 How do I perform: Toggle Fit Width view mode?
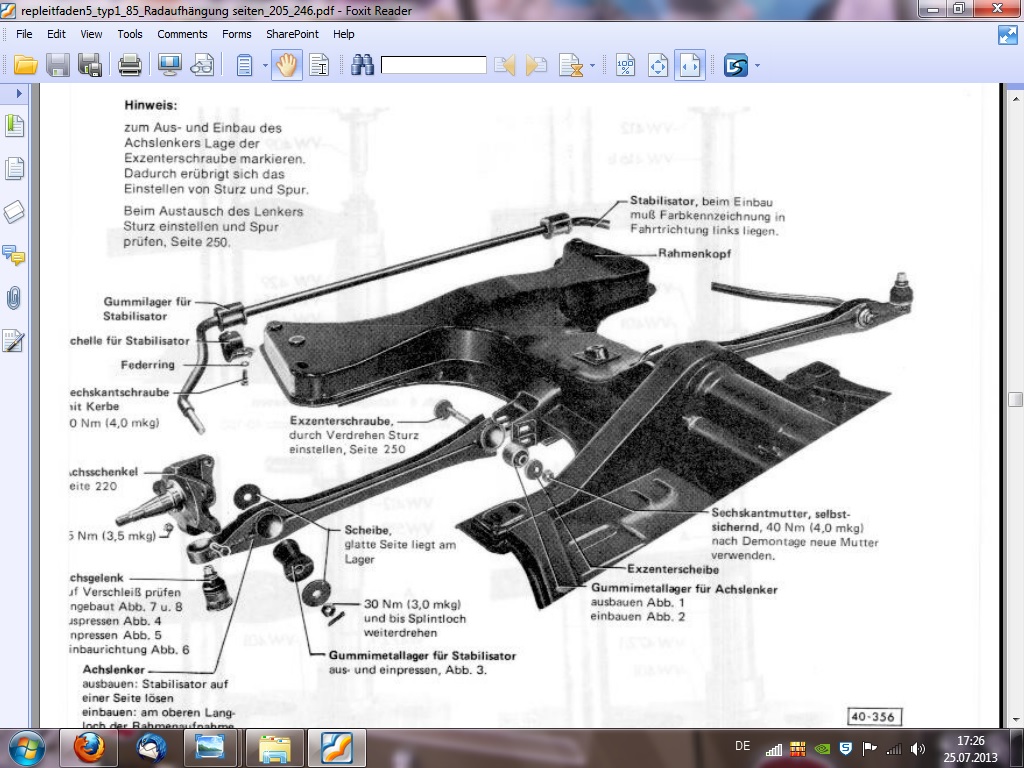[x=689, y=66]
